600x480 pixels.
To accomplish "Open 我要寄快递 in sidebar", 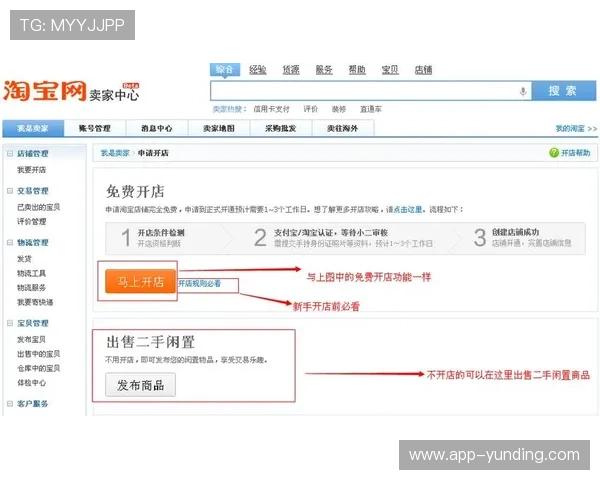I will coord(35,302).
